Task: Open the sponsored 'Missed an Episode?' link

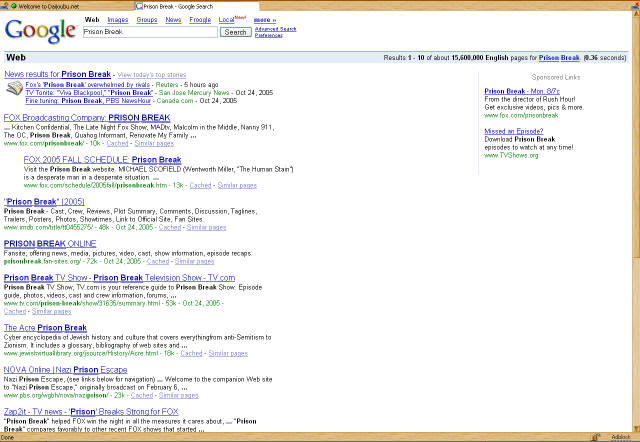Action: 514,131
